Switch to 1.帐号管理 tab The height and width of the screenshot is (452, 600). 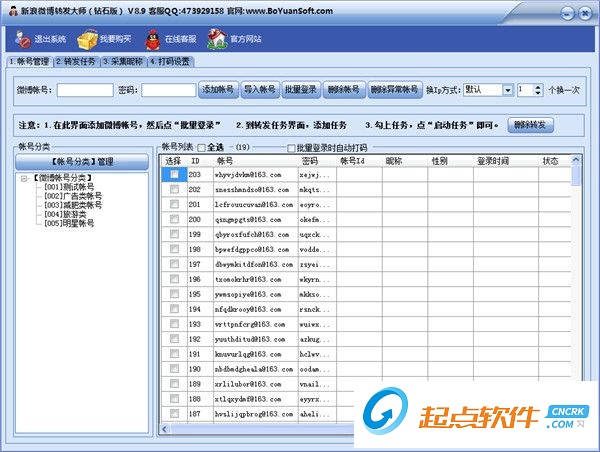(x=29, y=62)
